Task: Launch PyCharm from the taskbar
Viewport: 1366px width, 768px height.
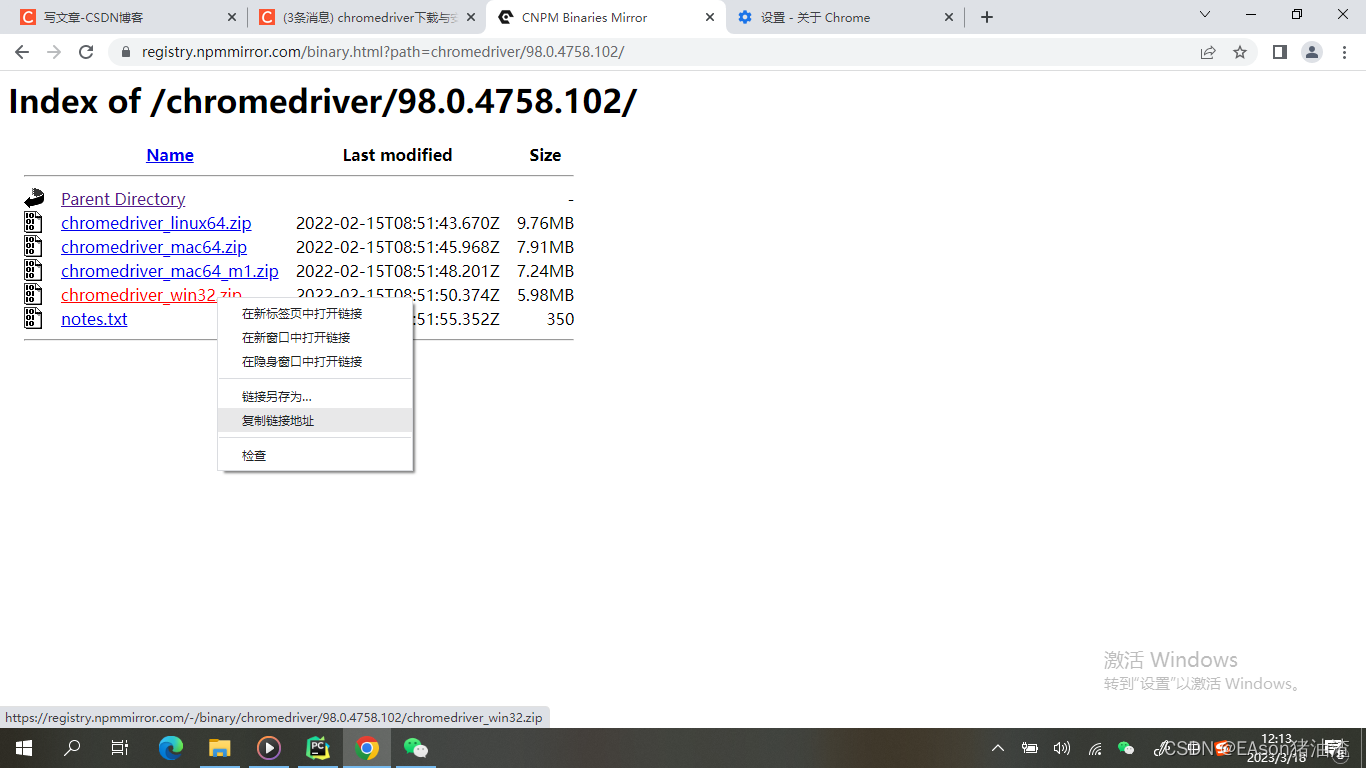Action: click(318, 747)
